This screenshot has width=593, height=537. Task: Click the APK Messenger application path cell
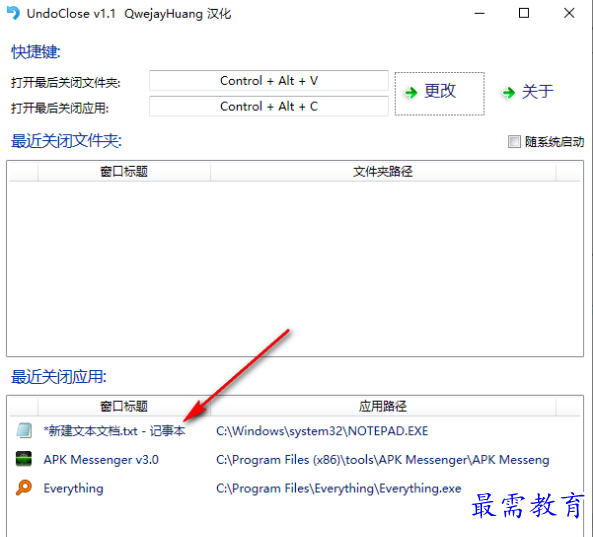point(383,459)
